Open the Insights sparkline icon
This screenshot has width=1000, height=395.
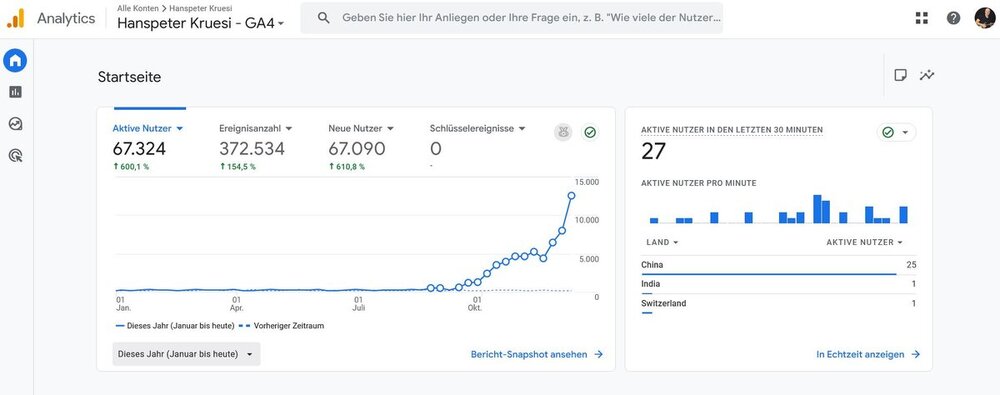(x=927, y=75)
